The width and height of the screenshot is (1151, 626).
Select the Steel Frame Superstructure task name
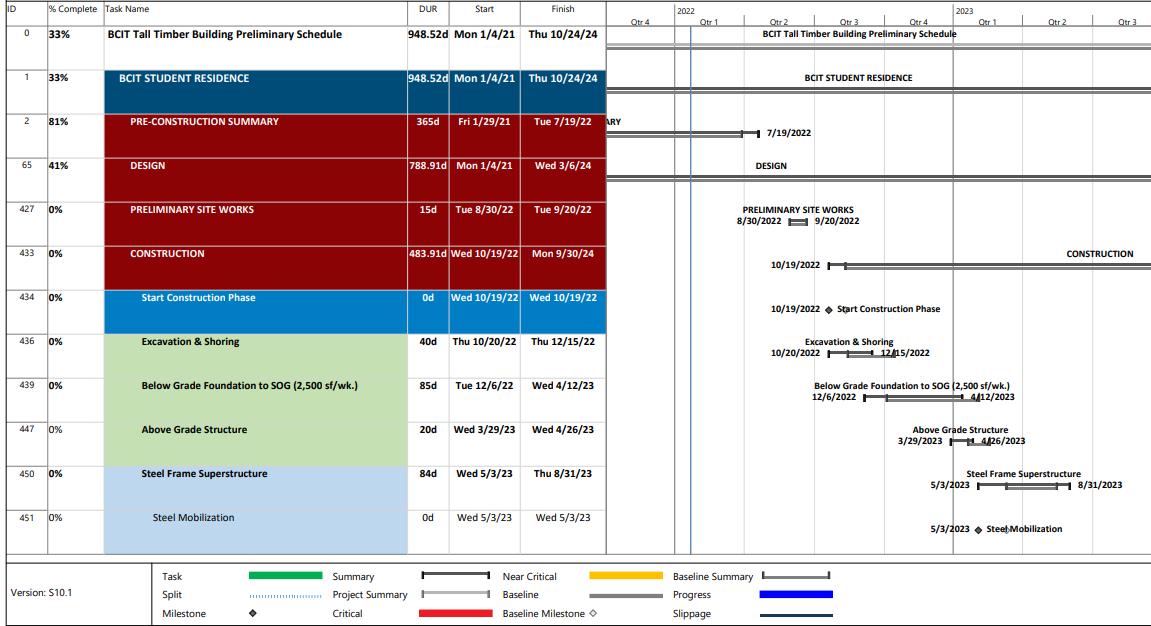point(204,474)
